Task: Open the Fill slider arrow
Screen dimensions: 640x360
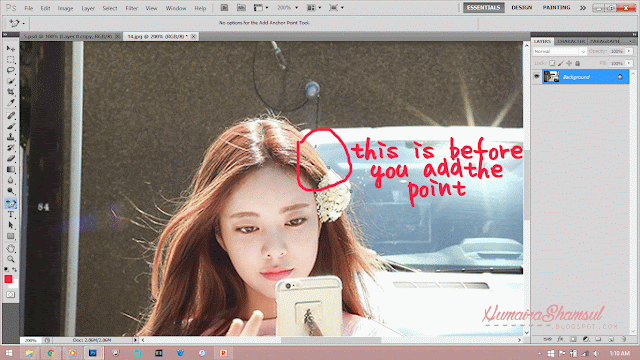Action: [629, 63]
